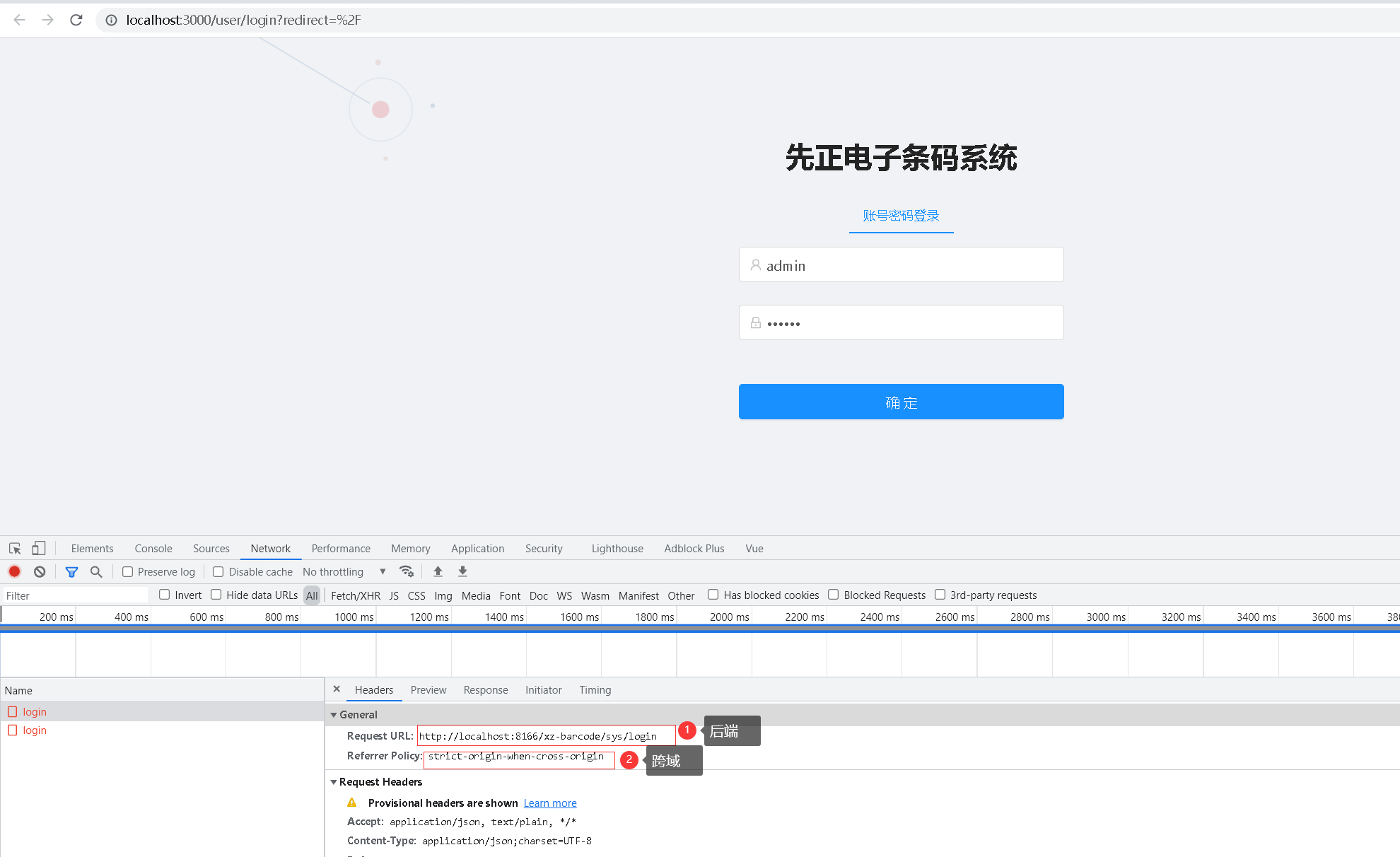This screenshot has width=1400, height=857.
Task: Click the network Filter text field
Action: [x=74, y=595]
